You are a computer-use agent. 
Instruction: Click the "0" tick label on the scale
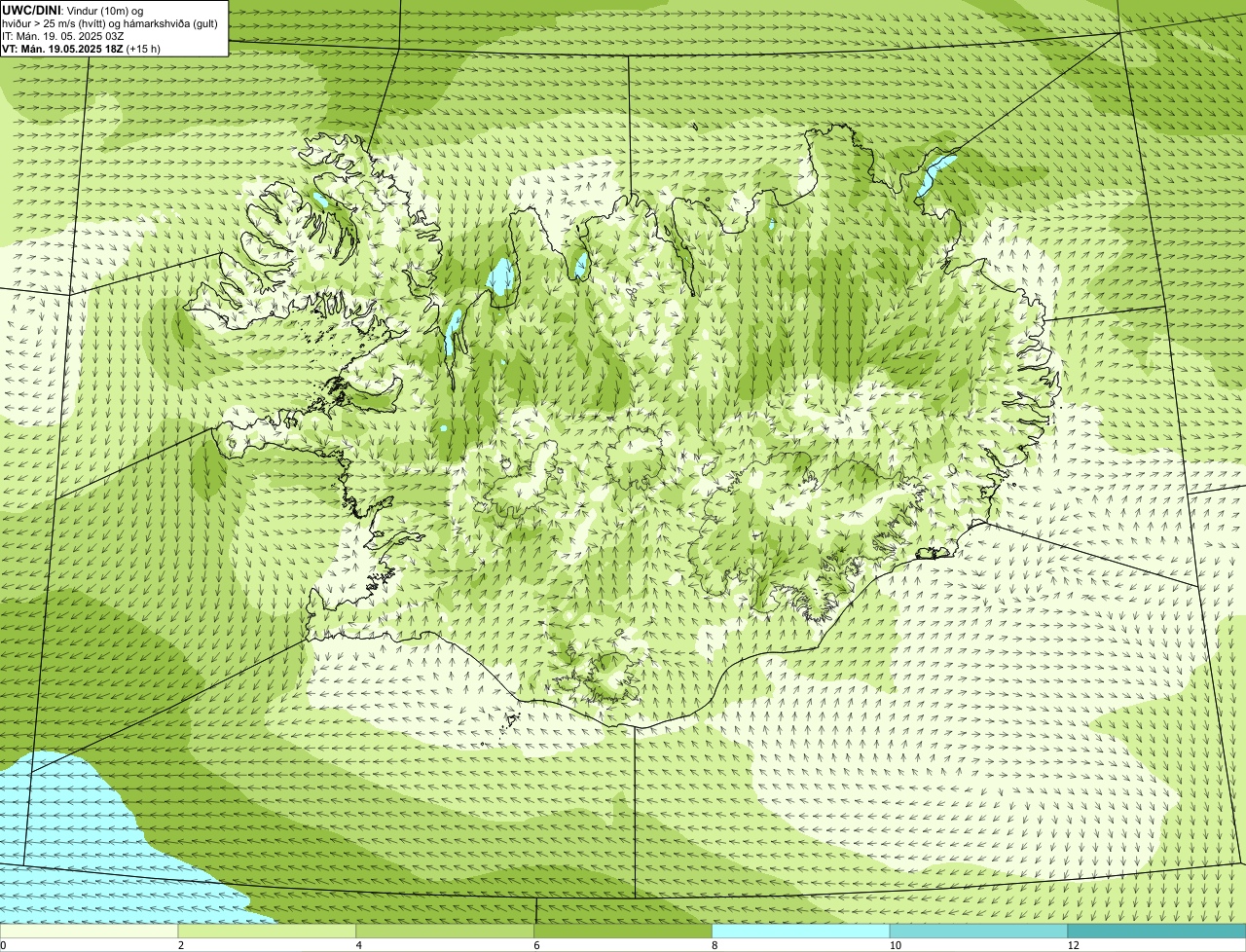click(3, 945)
